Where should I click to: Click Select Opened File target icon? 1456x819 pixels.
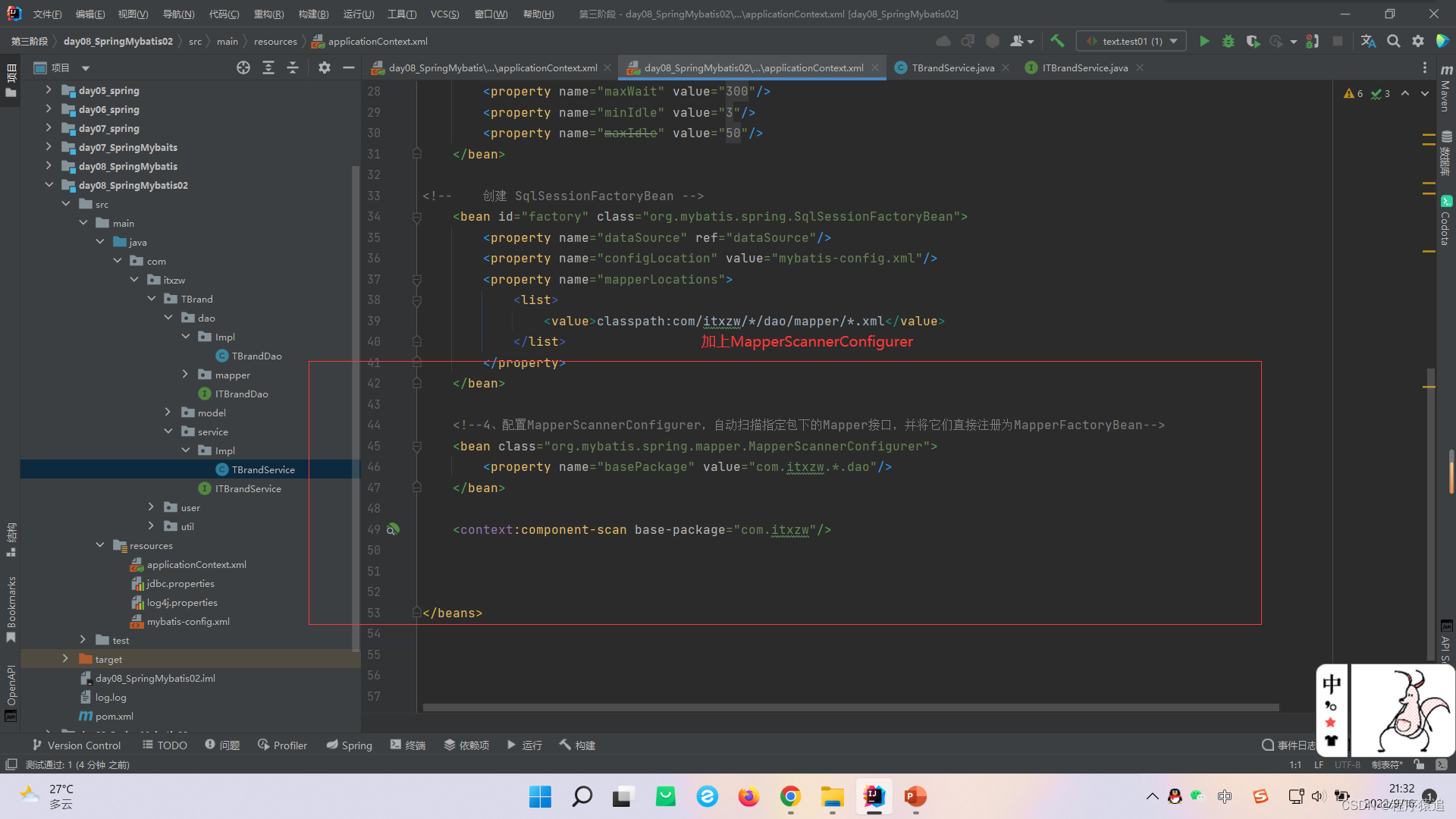[x=243, y=68]
